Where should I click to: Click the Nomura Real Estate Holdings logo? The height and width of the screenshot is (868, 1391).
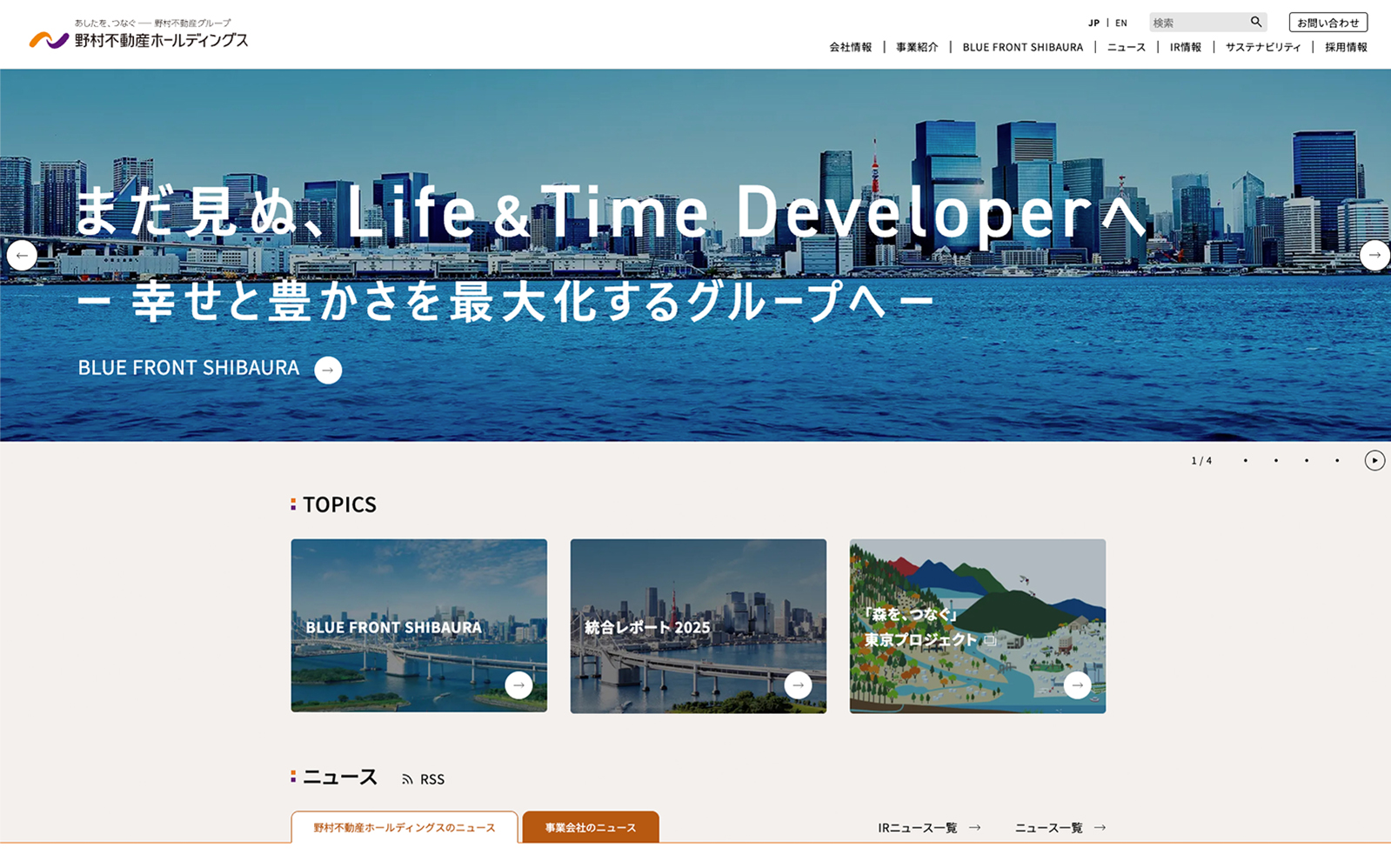point(138,35)
